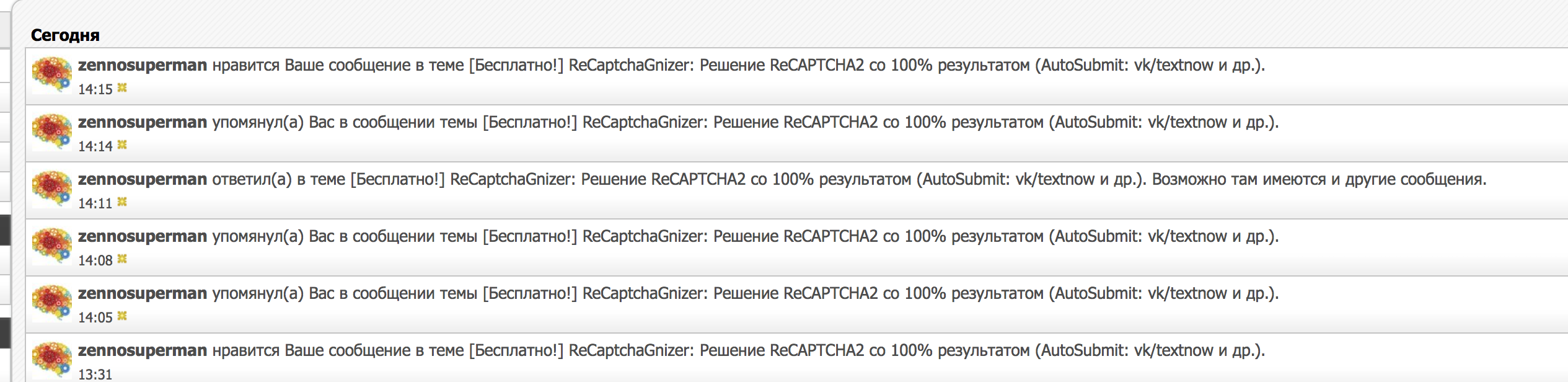Open zennosuperman's avatar in the 14:11 alert
This screenshot has height=382, width=1568.
(x=52, y=189)
